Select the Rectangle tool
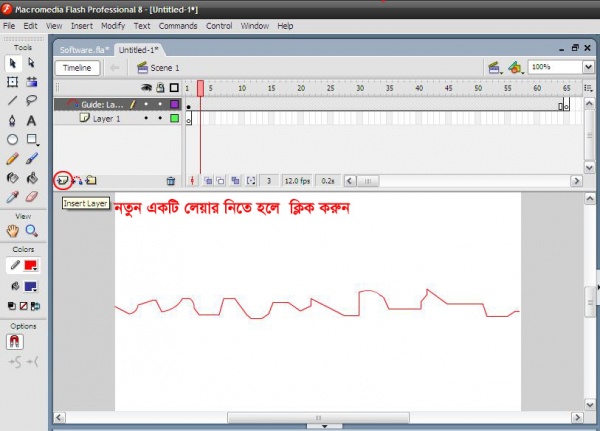Viewport: 600px width, 431px height. point(32,139)
